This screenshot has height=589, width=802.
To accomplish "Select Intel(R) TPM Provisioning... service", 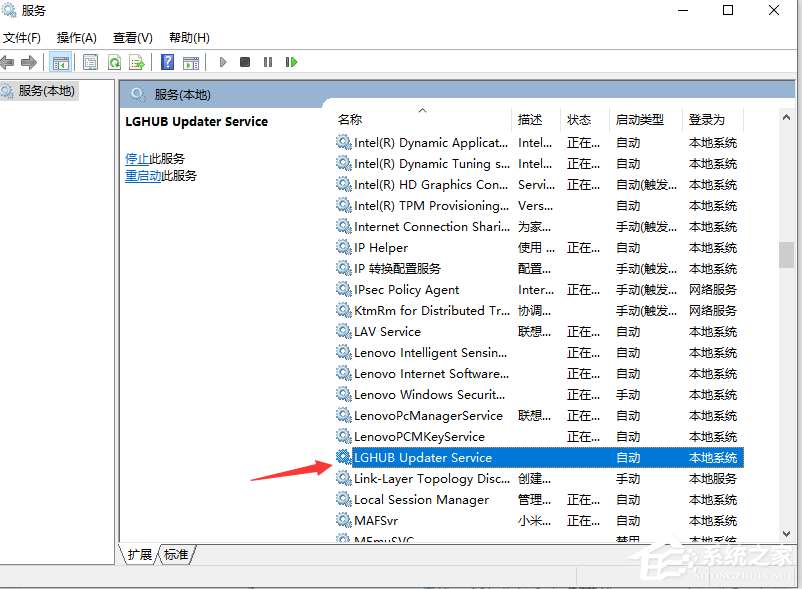I will pyautogui.click(x=432, y=206).
